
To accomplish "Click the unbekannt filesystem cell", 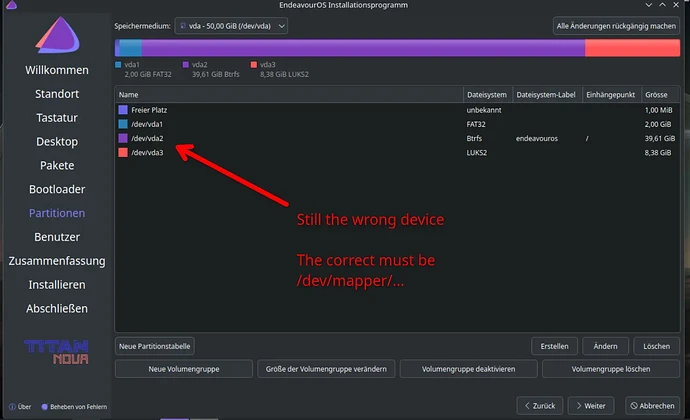I will point(484,110).
